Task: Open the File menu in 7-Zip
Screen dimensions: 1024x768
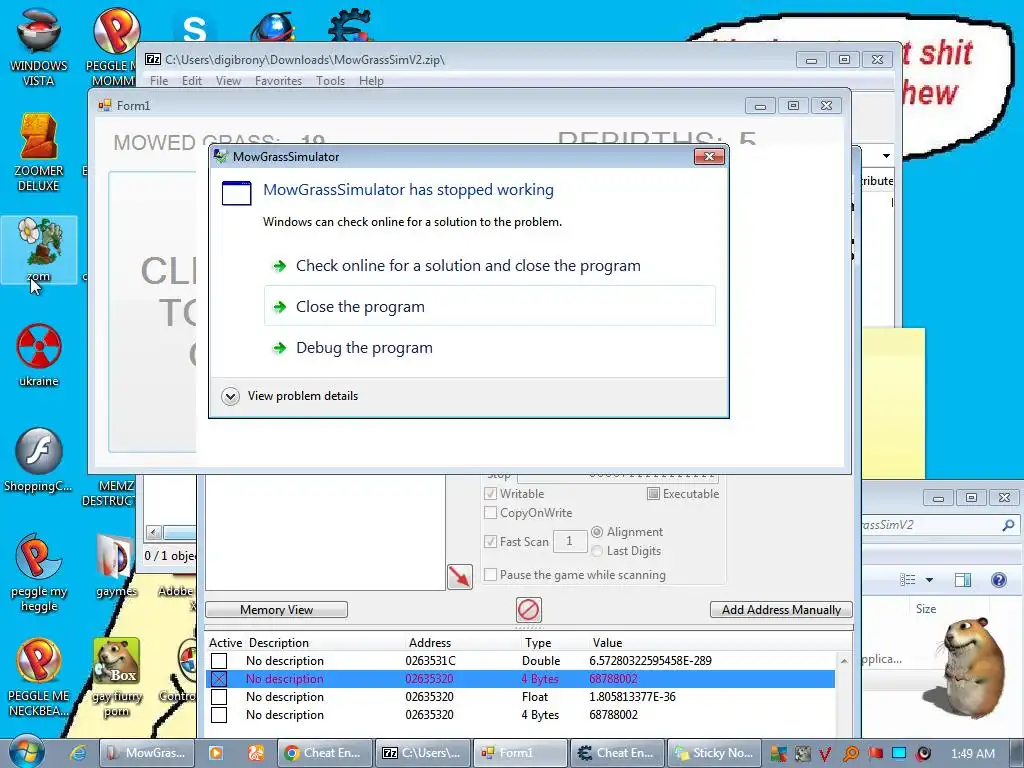Action: pos(159,81)
